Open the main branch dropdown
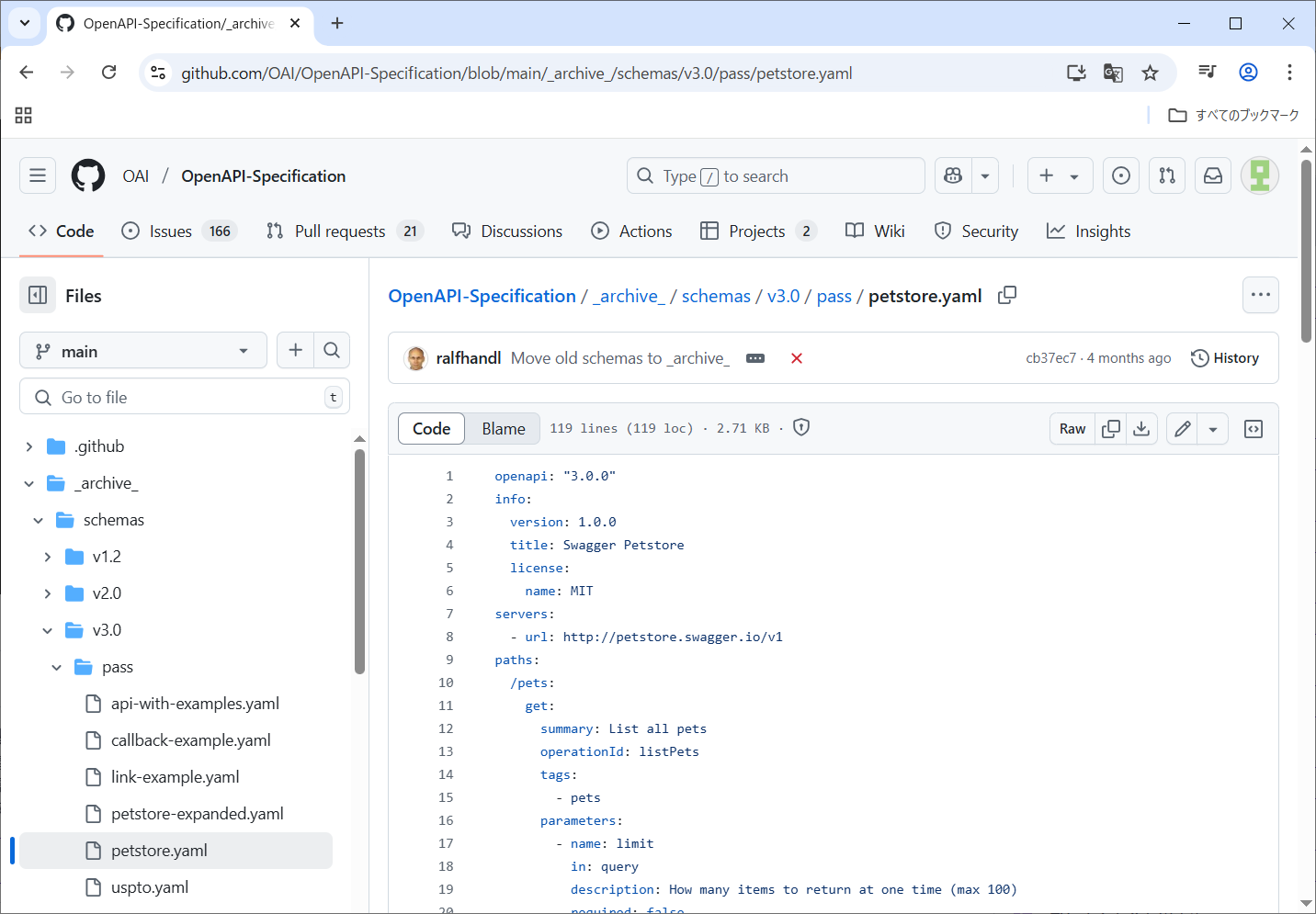This screenshot has height=914, width=1316. pyautogui.click(x=143, y=351)
